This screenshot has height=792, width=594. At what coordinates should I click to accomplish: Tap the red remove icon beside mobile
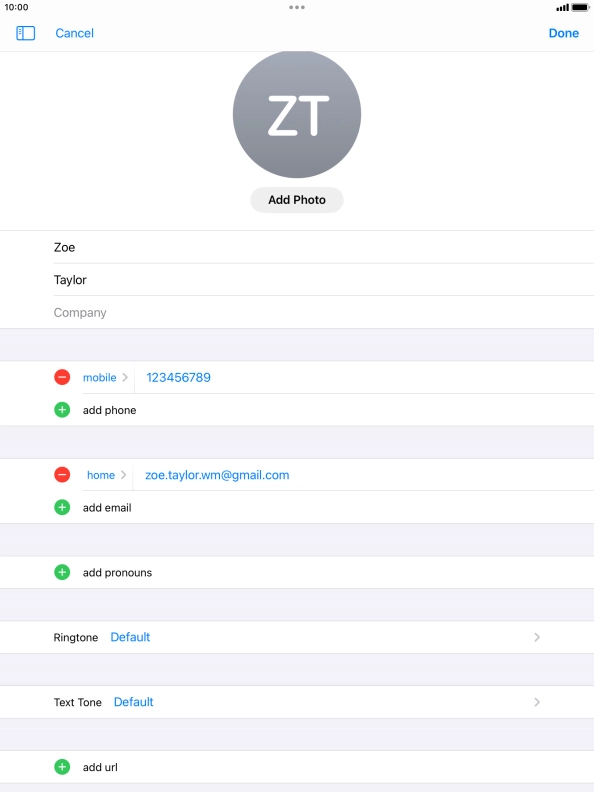pos(62,377)
